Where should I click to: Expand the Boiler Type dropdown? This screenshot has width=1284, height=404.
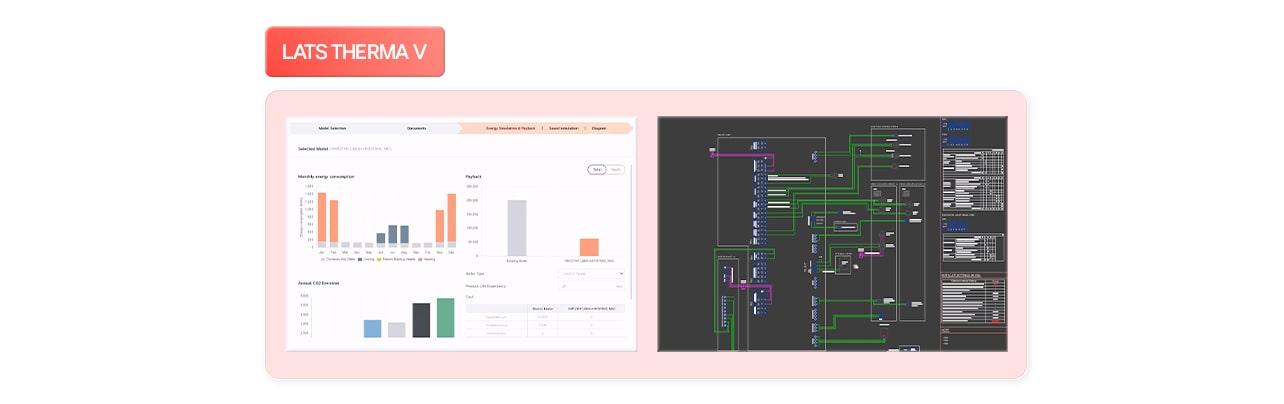(591, 273)
